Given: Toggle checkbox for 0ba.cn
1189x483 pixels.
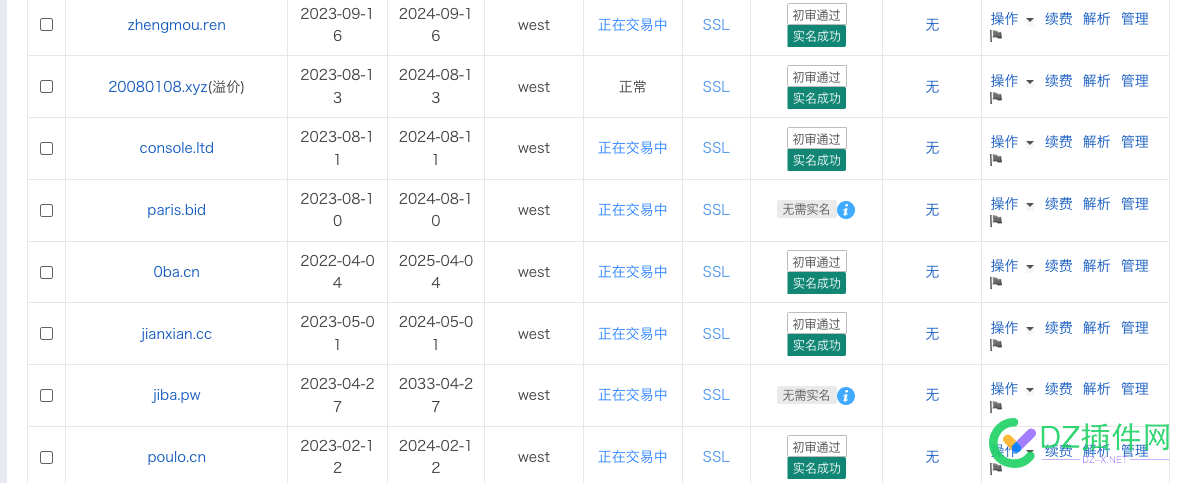Looking at the screenshot, I should tap(46, 271).
